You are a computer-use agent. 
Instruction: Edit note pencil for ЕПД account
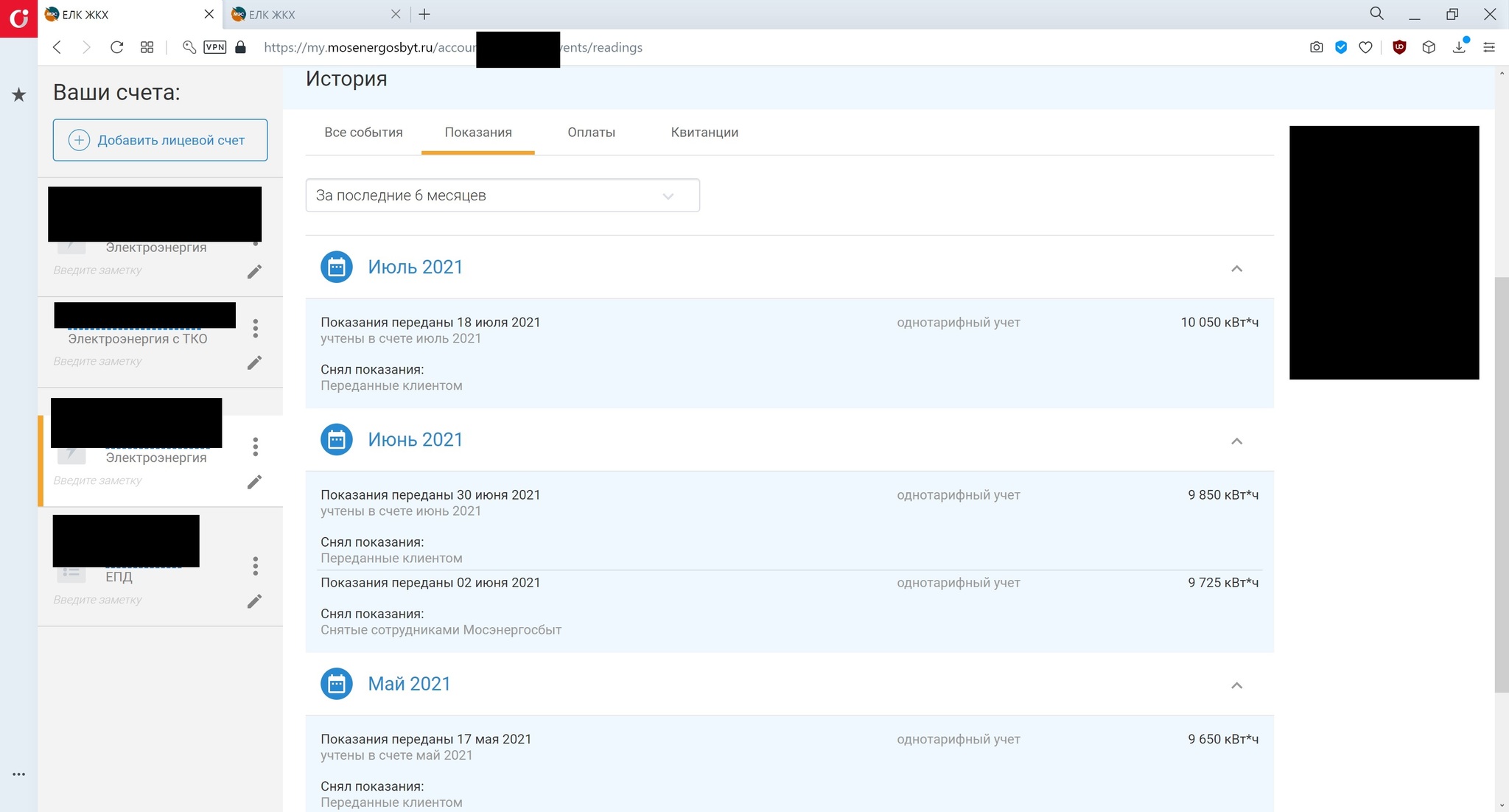pyautogui.click(x=254, y=601)
